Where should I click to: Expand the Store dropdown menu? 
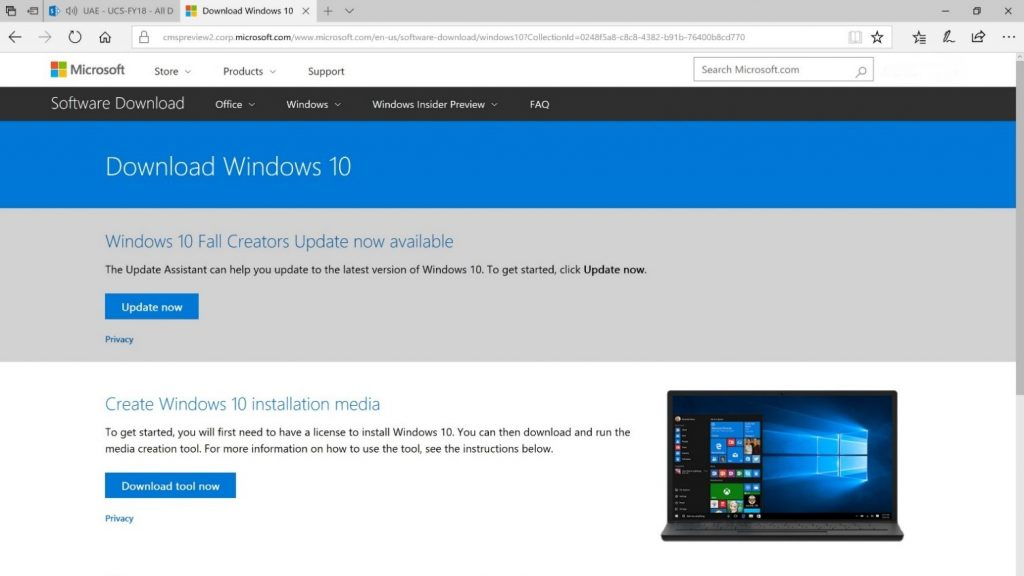[x=172, y=71]
